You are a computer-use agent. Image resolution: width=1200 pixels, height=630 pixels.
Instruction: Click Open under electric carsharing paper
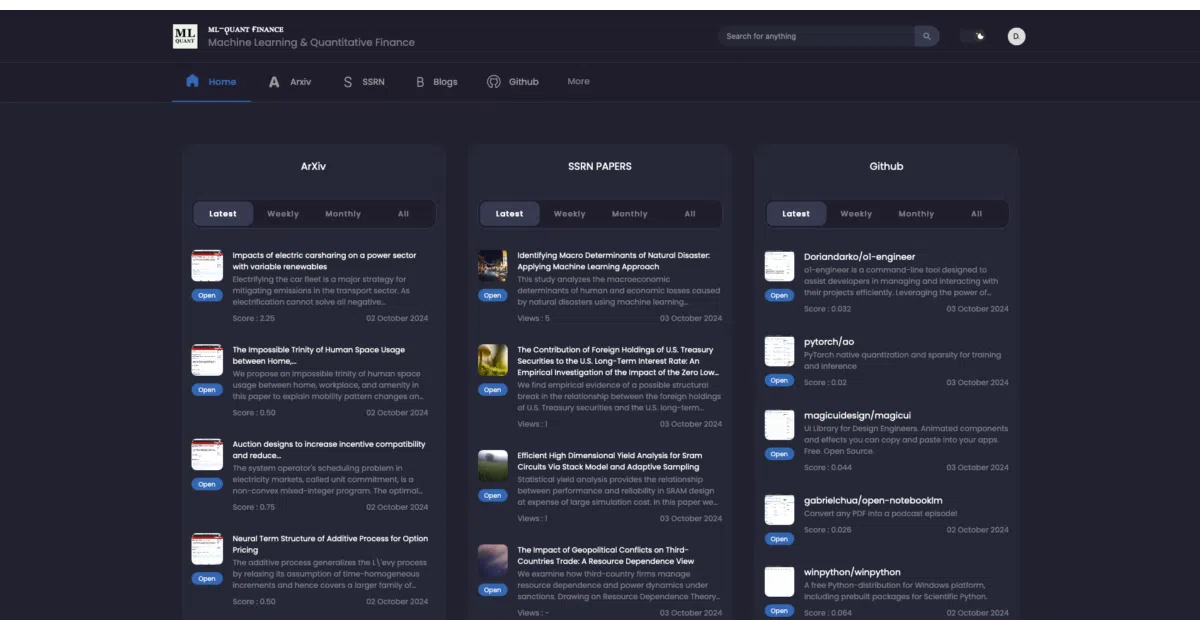(207, 295)
